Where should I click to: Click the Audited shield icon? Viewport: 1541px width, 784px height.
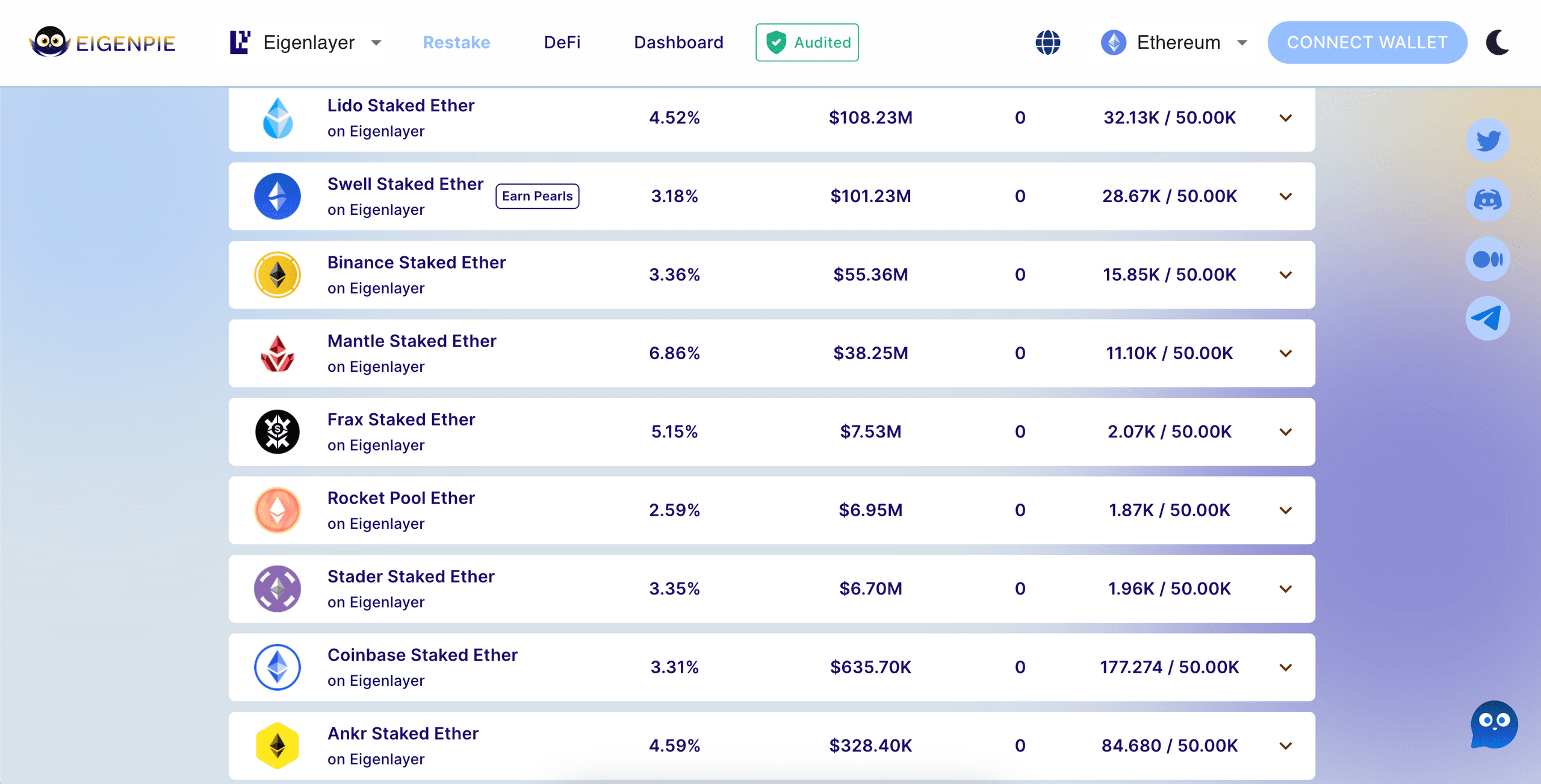(776, 43)
